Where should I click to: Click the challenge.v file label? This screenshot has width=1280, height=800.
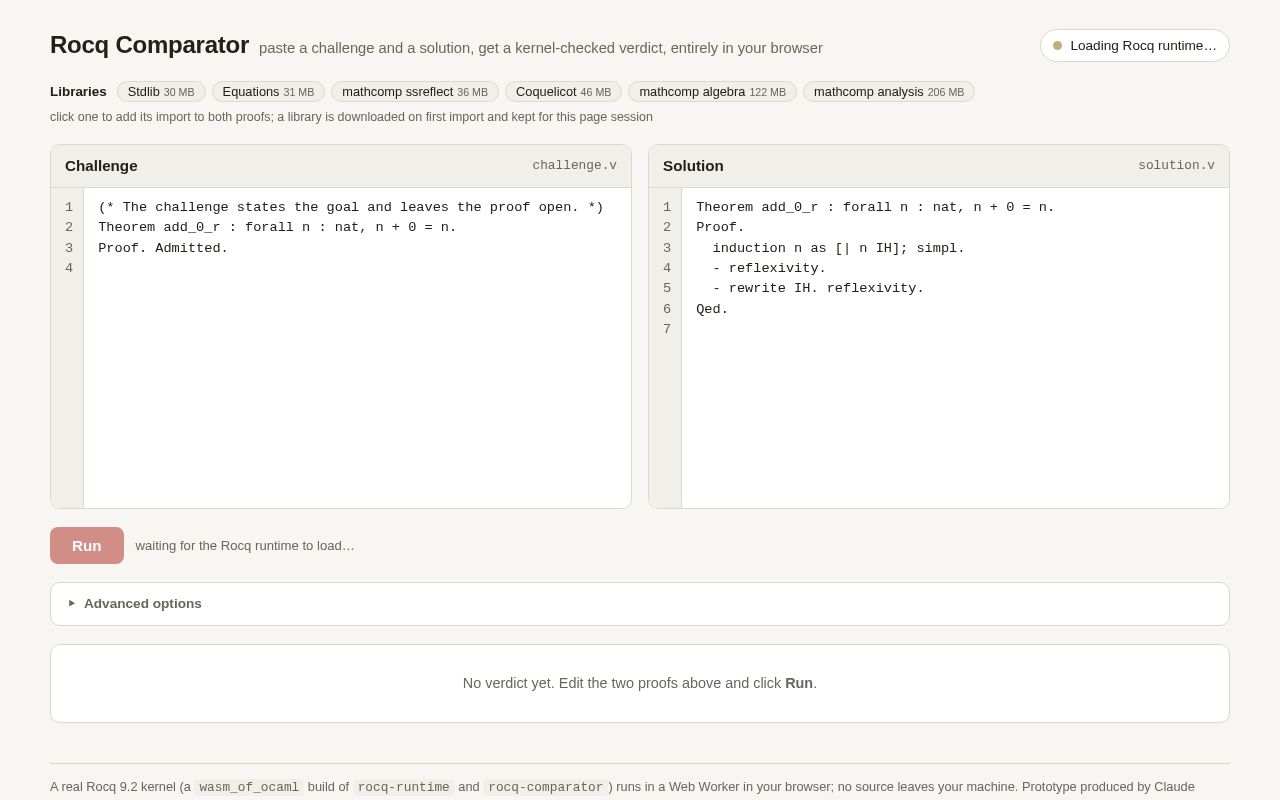coord(574,166)
